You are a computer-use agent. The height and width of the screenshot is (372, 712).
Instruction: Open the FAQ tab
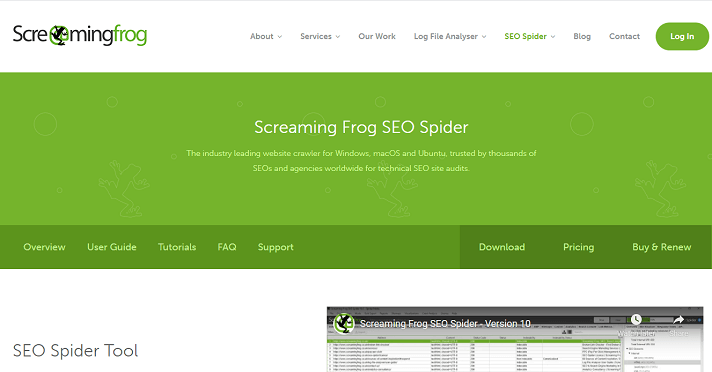(227, 247)
